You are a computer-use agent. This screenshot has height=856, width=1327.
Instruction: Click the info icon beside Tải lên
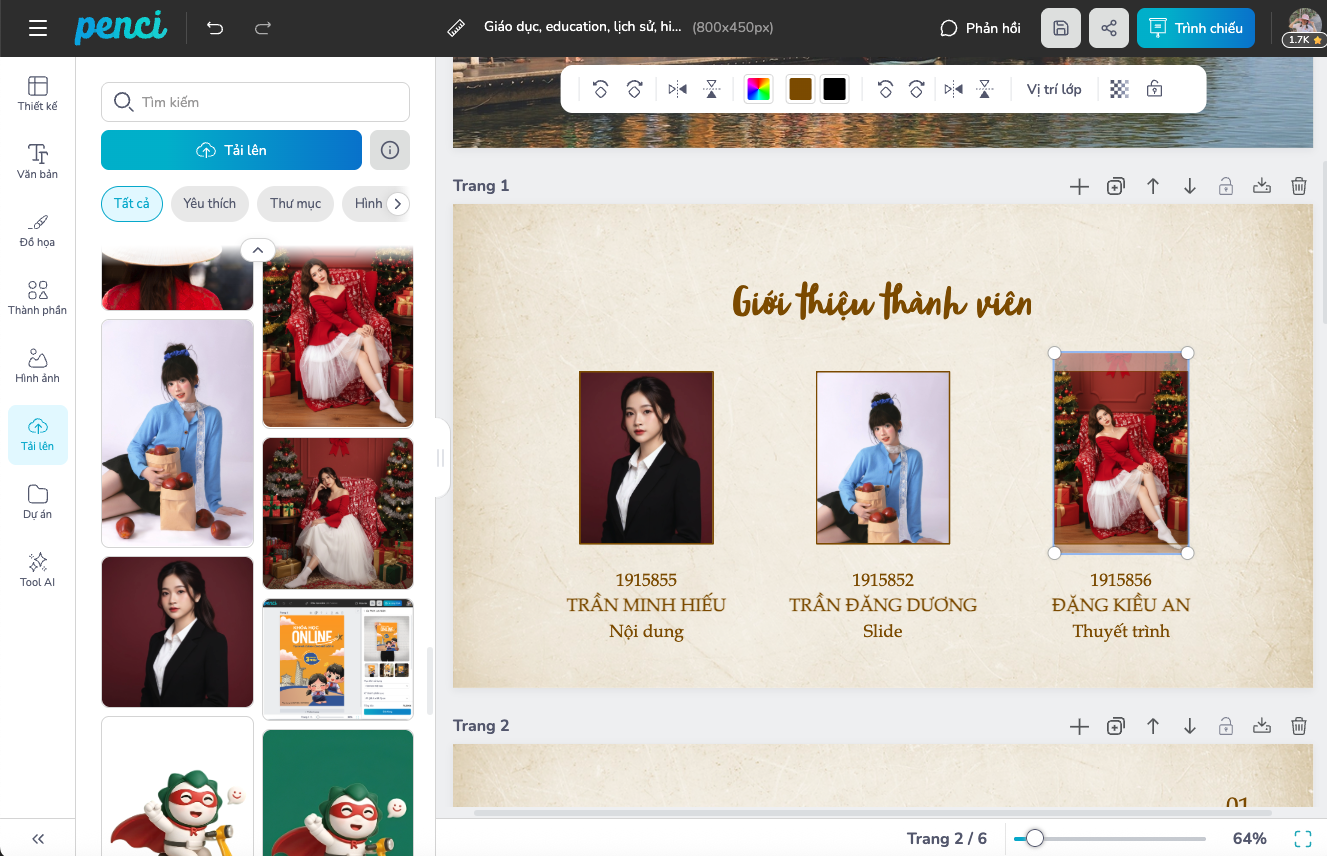[390, 150]
